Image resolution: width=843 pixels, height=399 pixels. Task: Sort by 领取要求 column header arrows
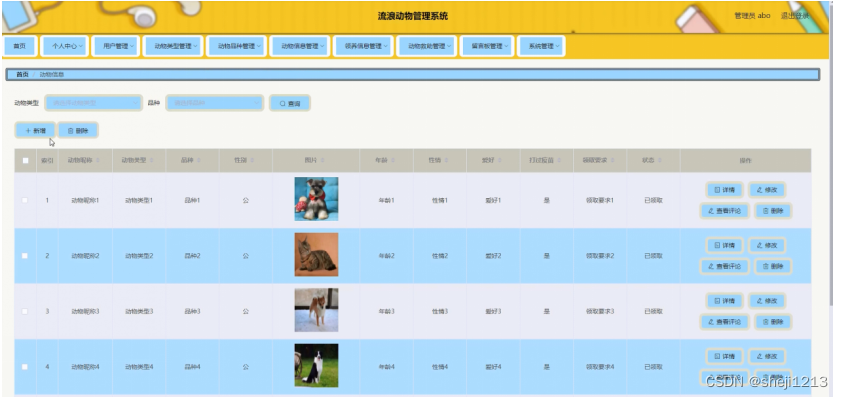612,161
